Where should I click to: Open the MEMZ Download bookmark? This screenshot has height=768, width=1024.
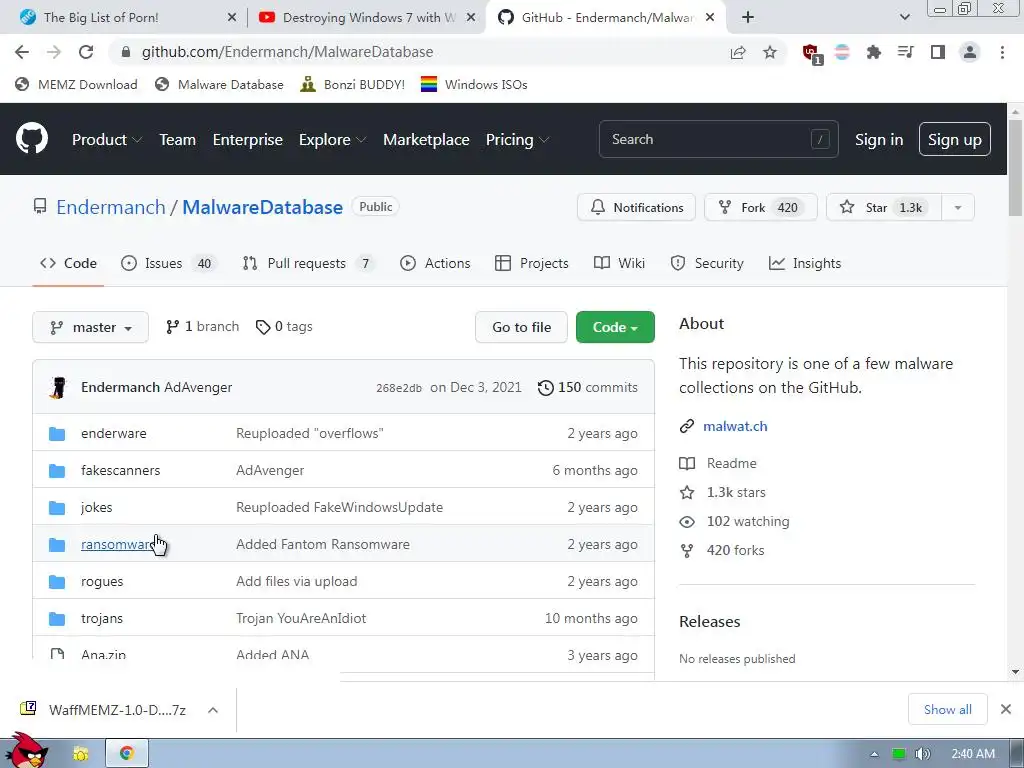tap(76, 84)
